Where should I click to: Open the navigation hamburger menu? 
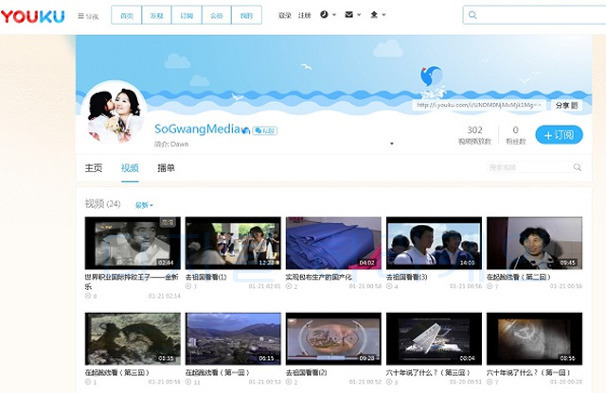pyautogui.click(x=88, y=16)
